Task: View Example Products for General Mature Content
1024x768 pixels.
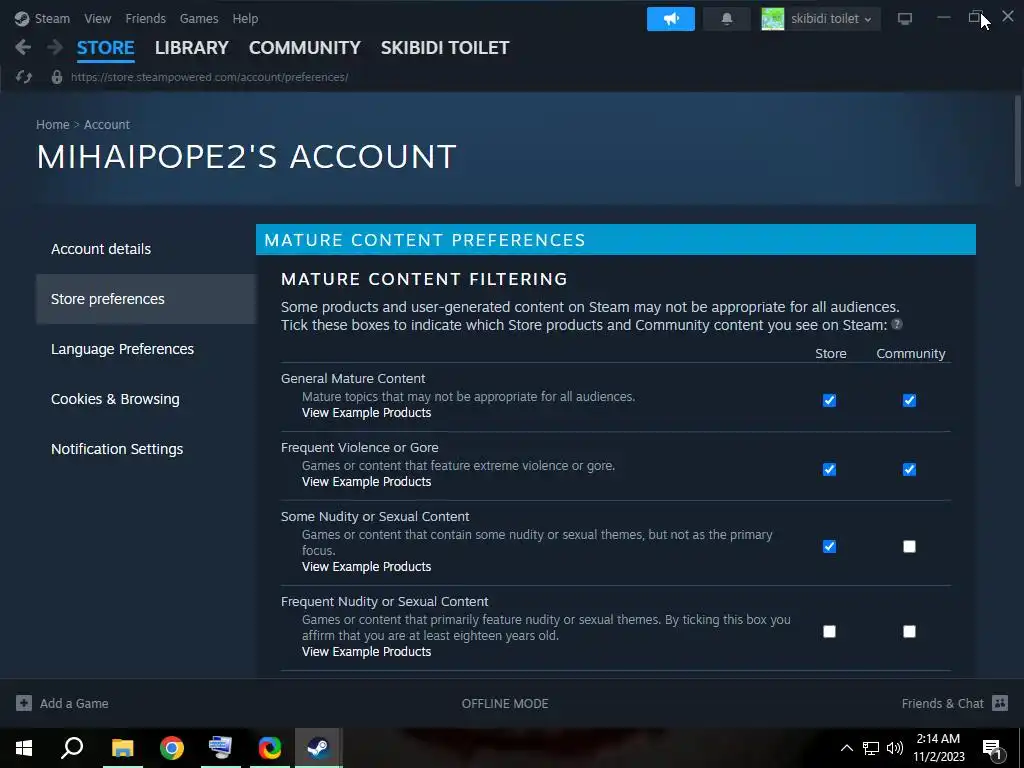Action: [366, 413]
